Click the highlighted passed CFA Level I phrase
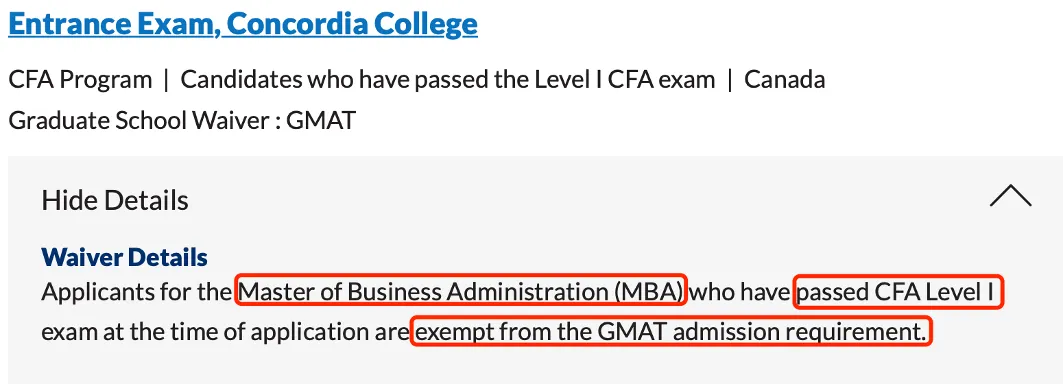Image resolution: width=1064 pixels, height=385 pixels. tap(898, 291)
